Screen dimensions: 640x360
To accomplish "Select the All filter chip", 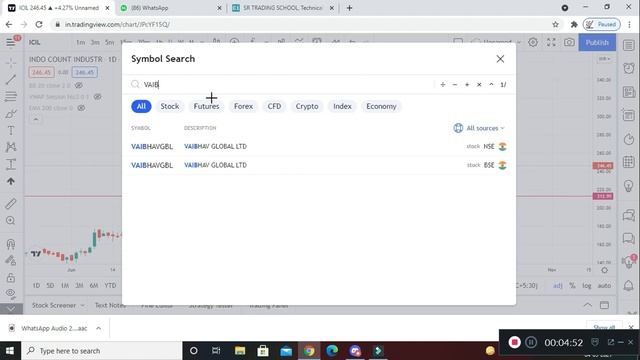I will pos(141,106).
